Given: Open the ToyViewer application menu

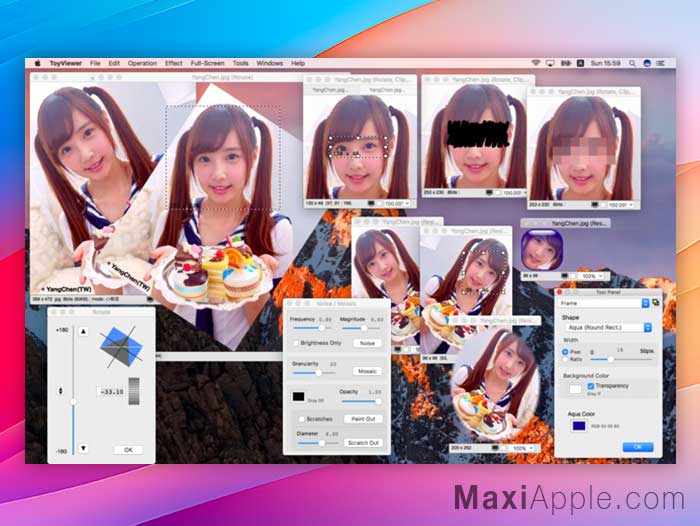Looking at the screenshot, I should click(66, 63).
